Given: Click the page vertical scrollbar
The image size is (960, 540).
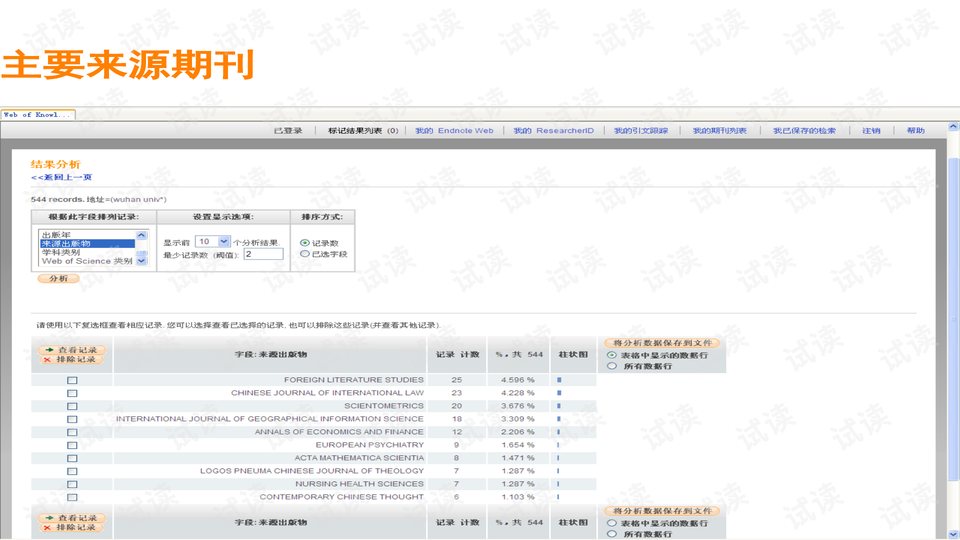Looking at the screenshot, I should [953, 318].
